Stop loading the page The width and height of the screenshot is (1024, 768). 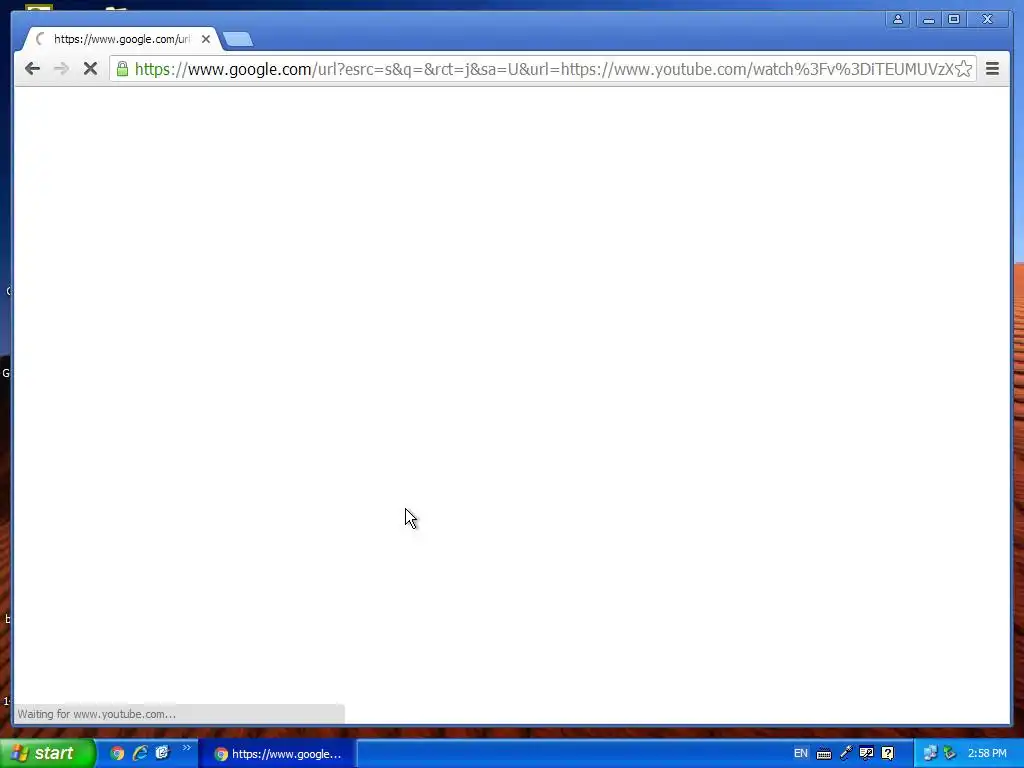90,69
